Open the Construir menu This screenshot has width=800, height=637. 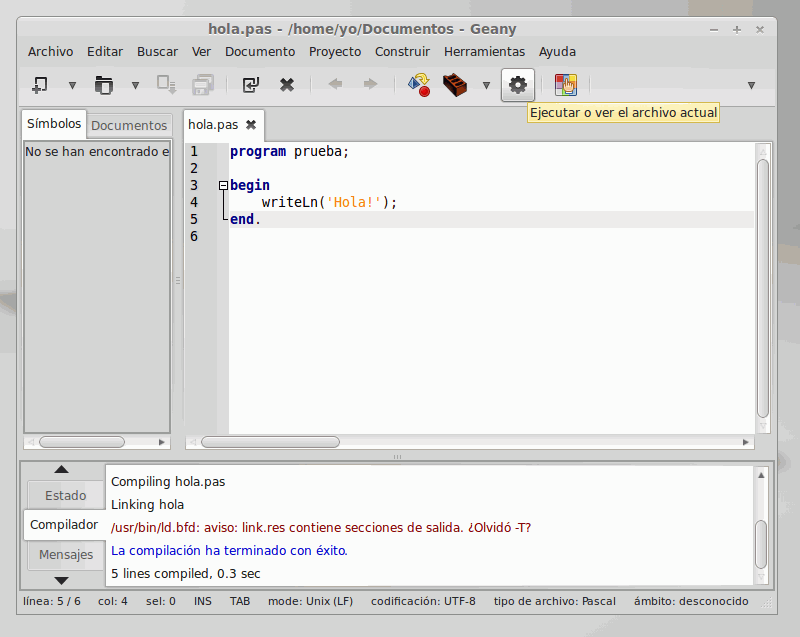click(402, 51)
